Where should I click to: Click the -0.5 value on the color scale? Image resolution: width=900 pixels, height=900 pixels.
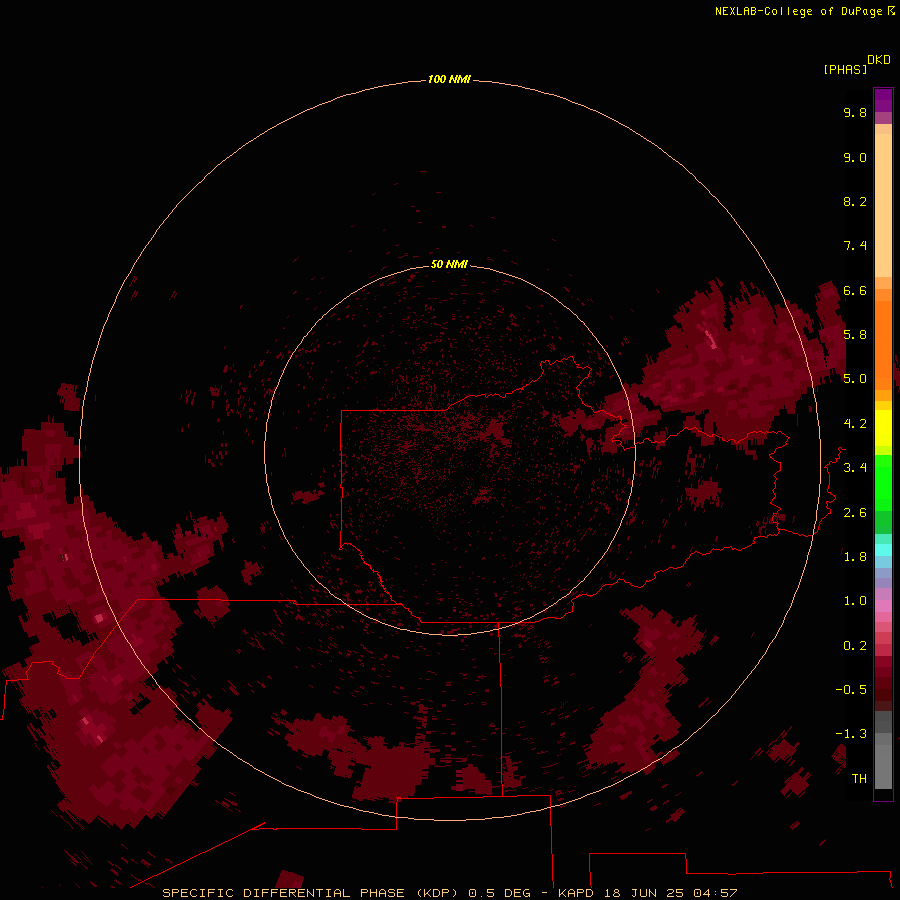coord(851,690)
